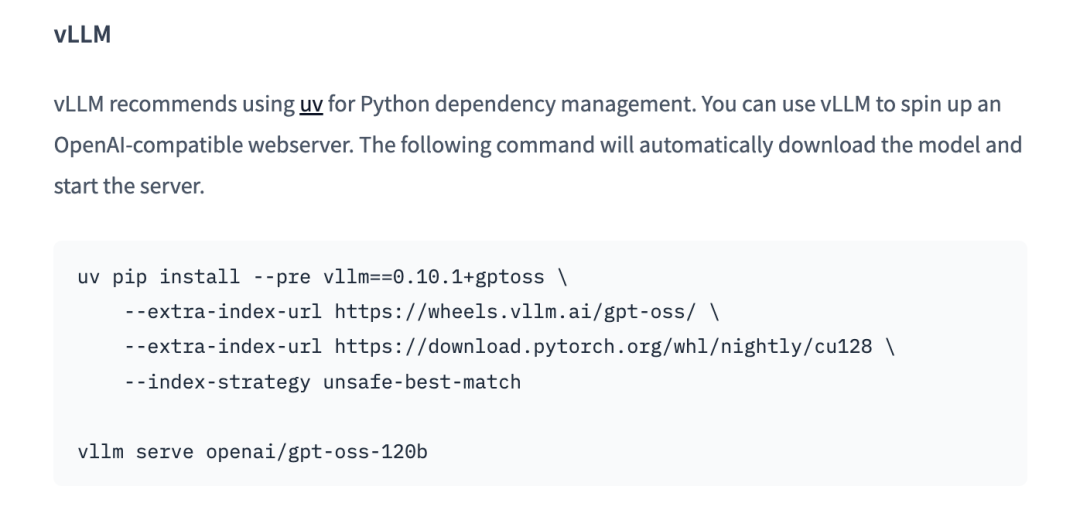Click the second "--extra-index-url" flag

pos(223,347)
